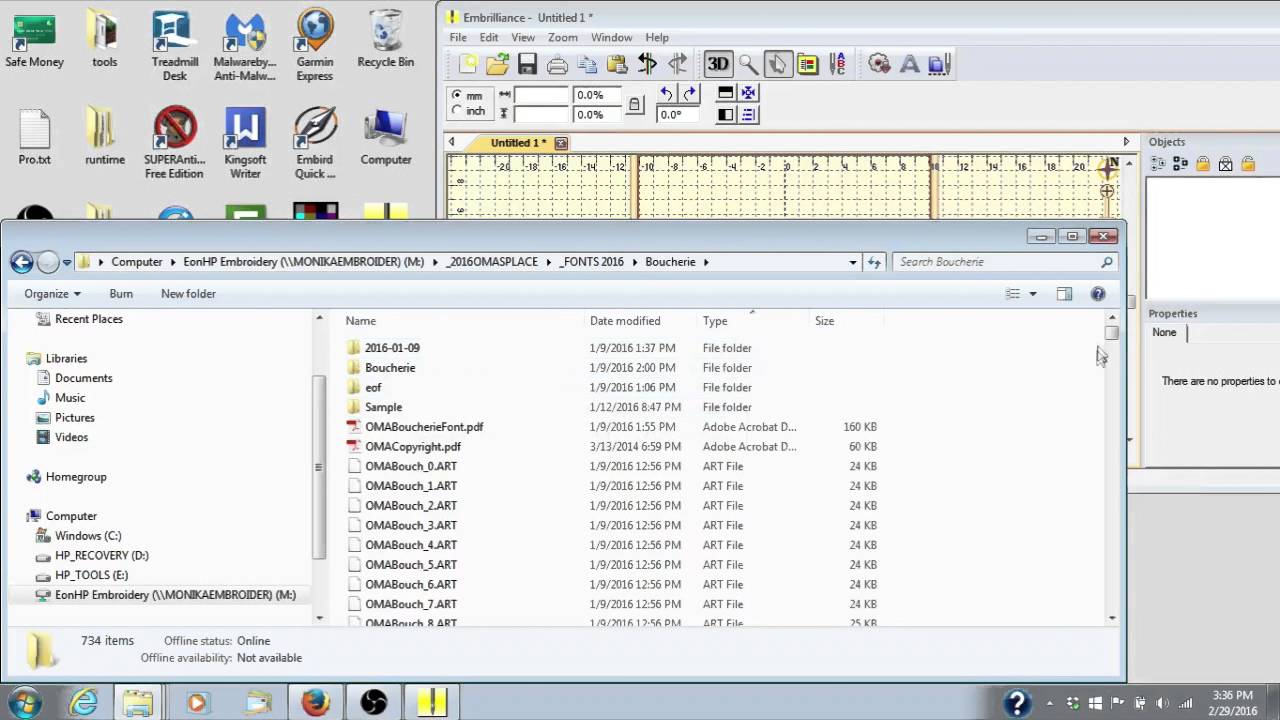Select OMACopyright.pdf file

[x=413, y=447]
